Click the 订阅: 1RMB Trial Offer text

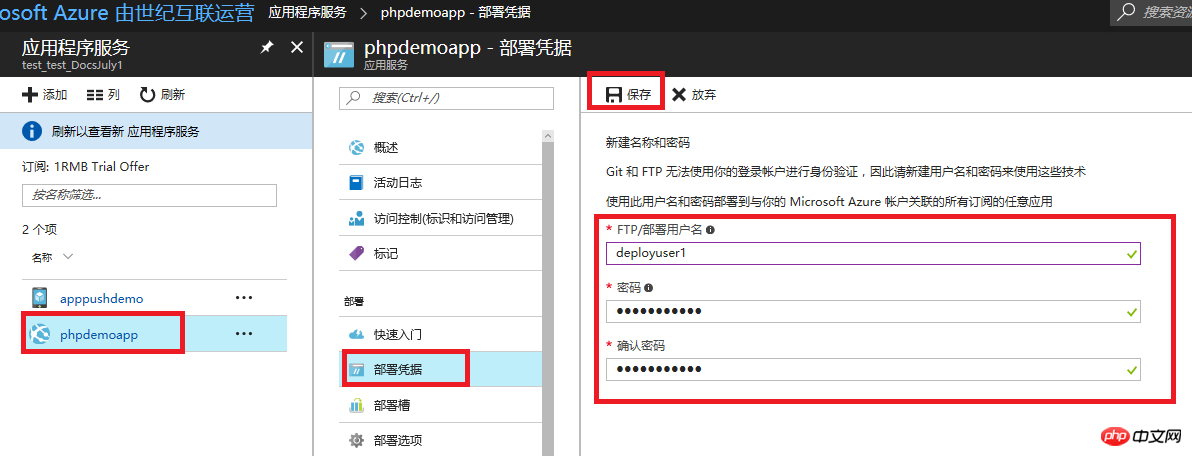pyautogui.click(x=86, y=166)
